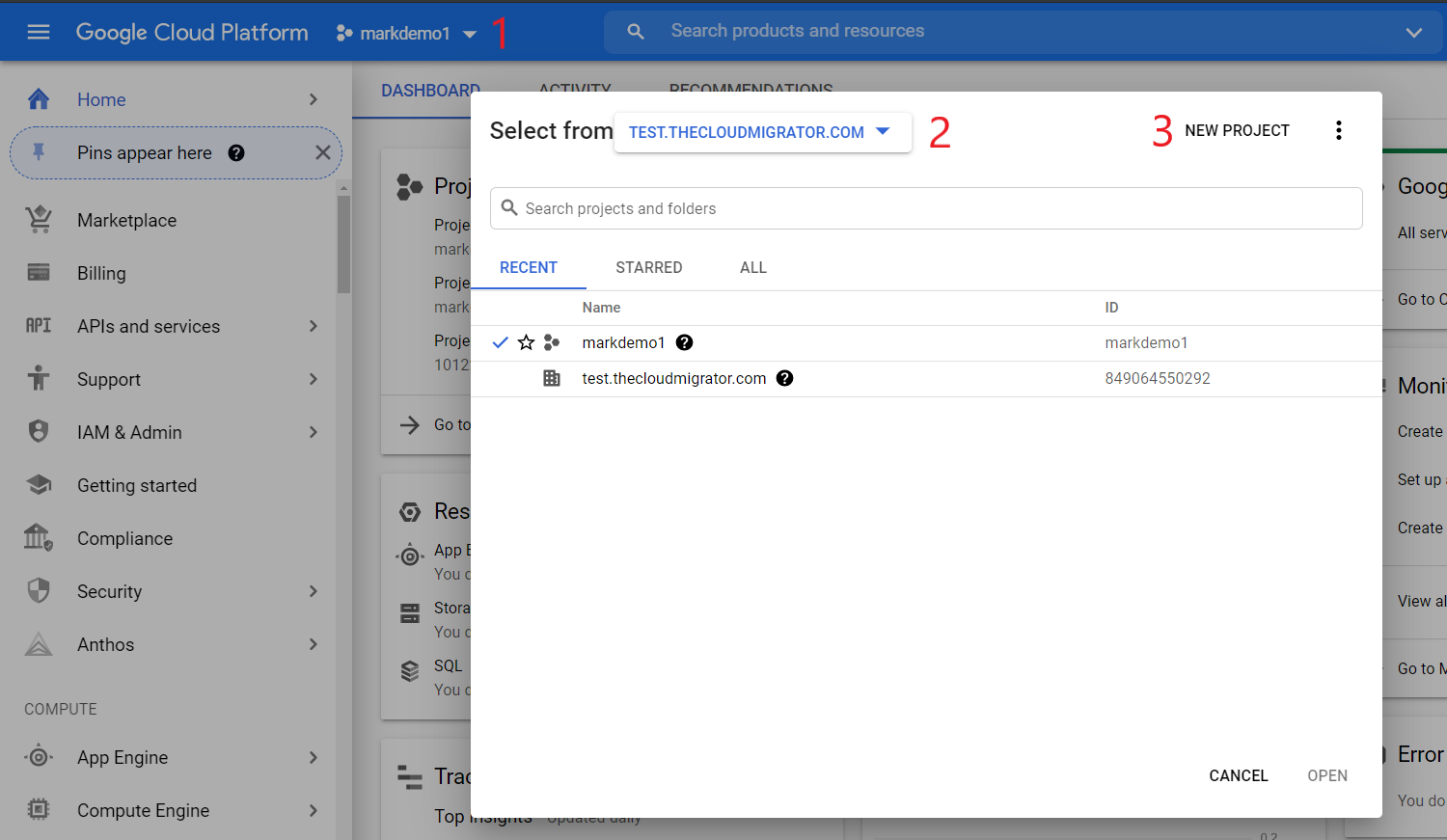
Task: Select the ALL tab
Action: tap(753, 268)
